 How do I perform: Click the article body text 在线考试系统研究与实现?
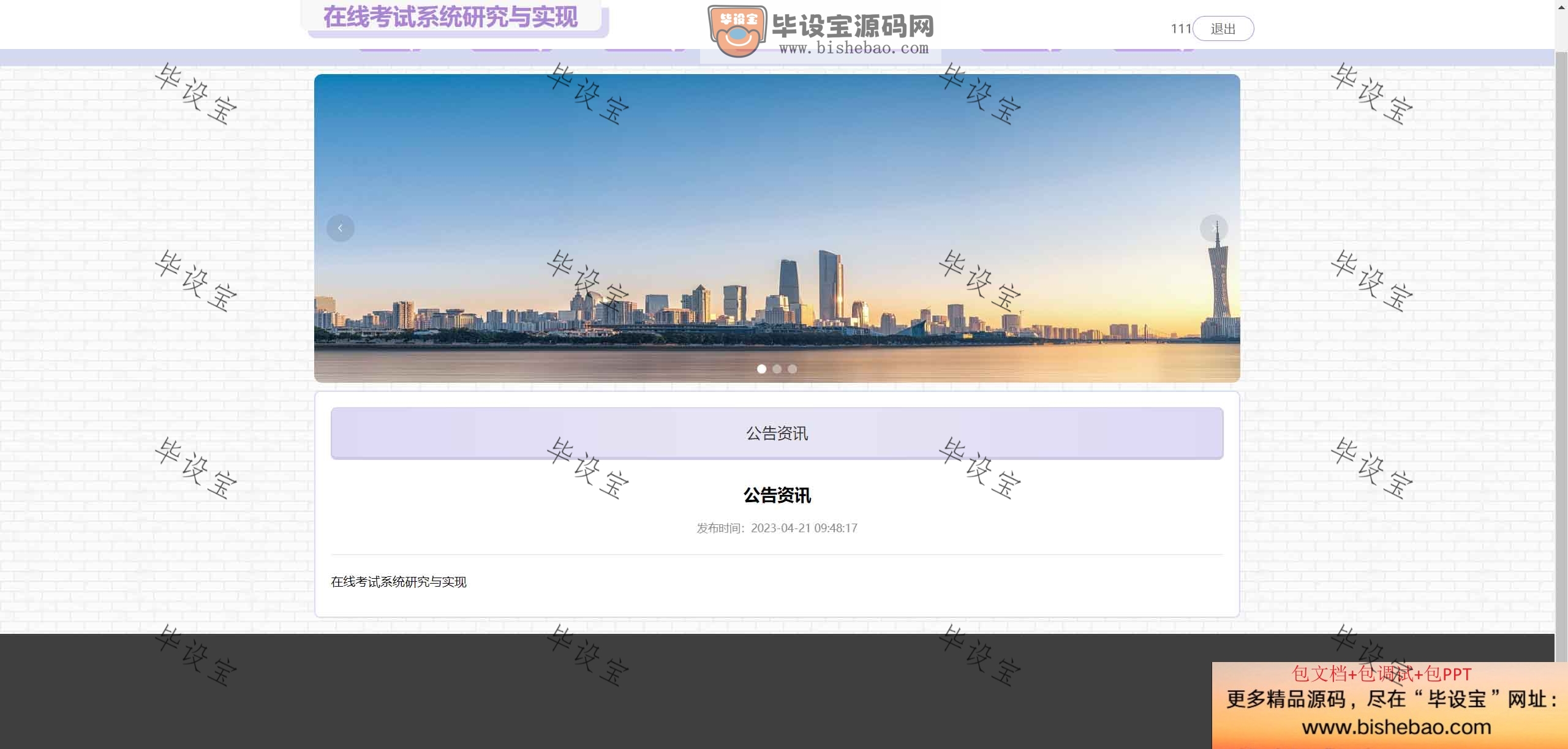(399, 582)
